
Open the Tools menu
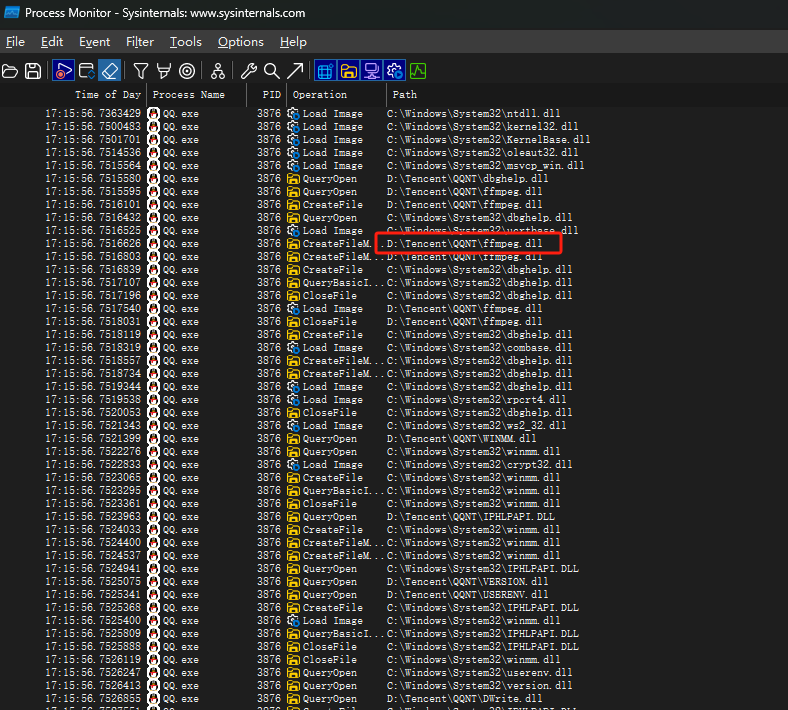coord(185,42)
